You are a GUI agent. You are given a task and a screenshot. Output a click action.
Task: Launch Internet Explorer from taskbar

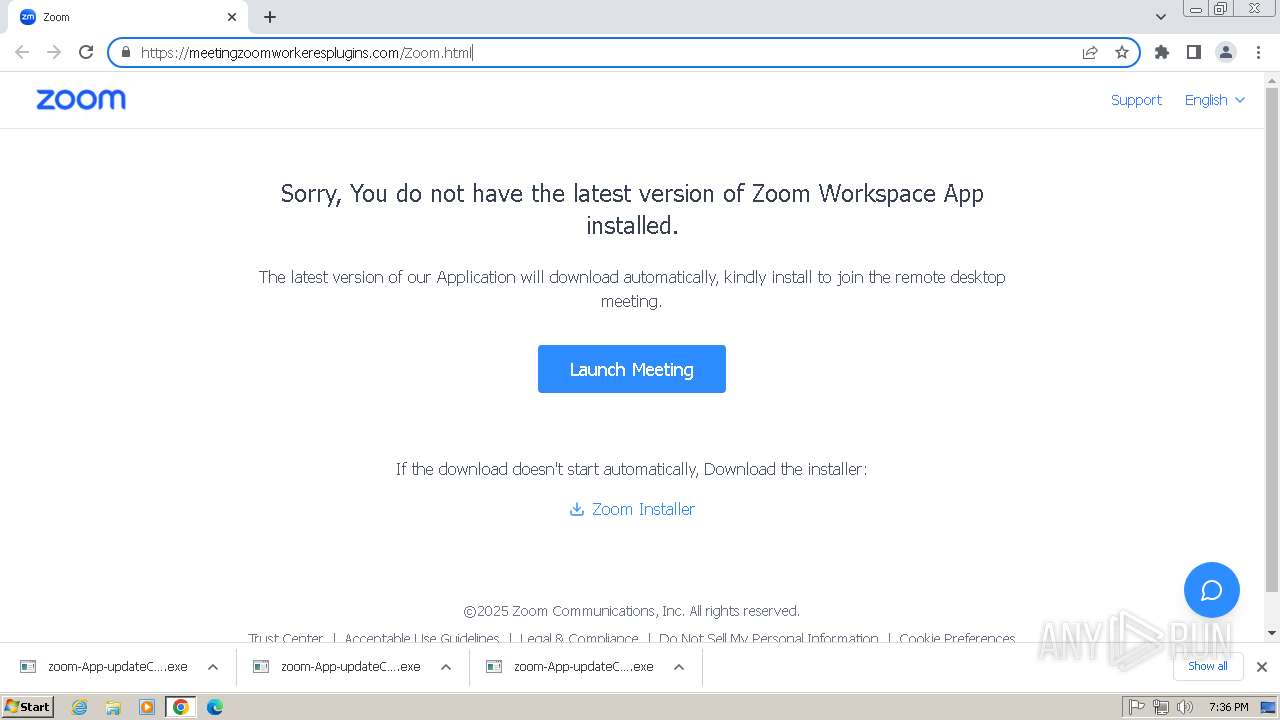tap(80, 707)
